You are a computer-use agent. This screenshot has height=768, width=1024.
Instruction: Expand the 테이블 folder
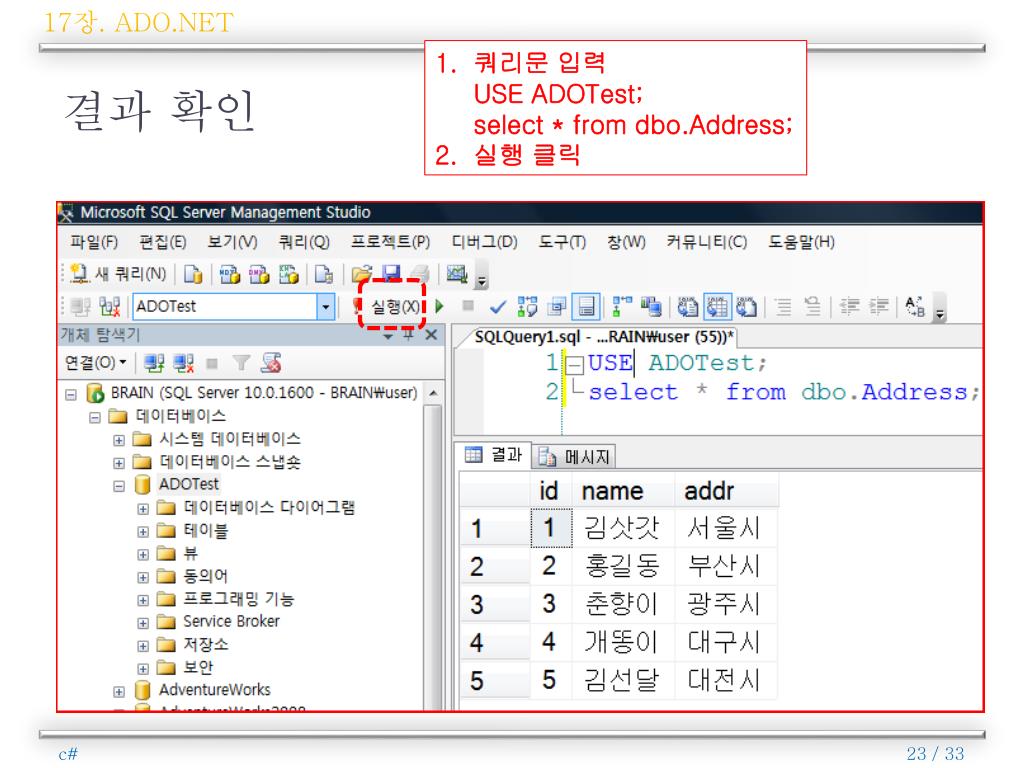click(143, 532)
